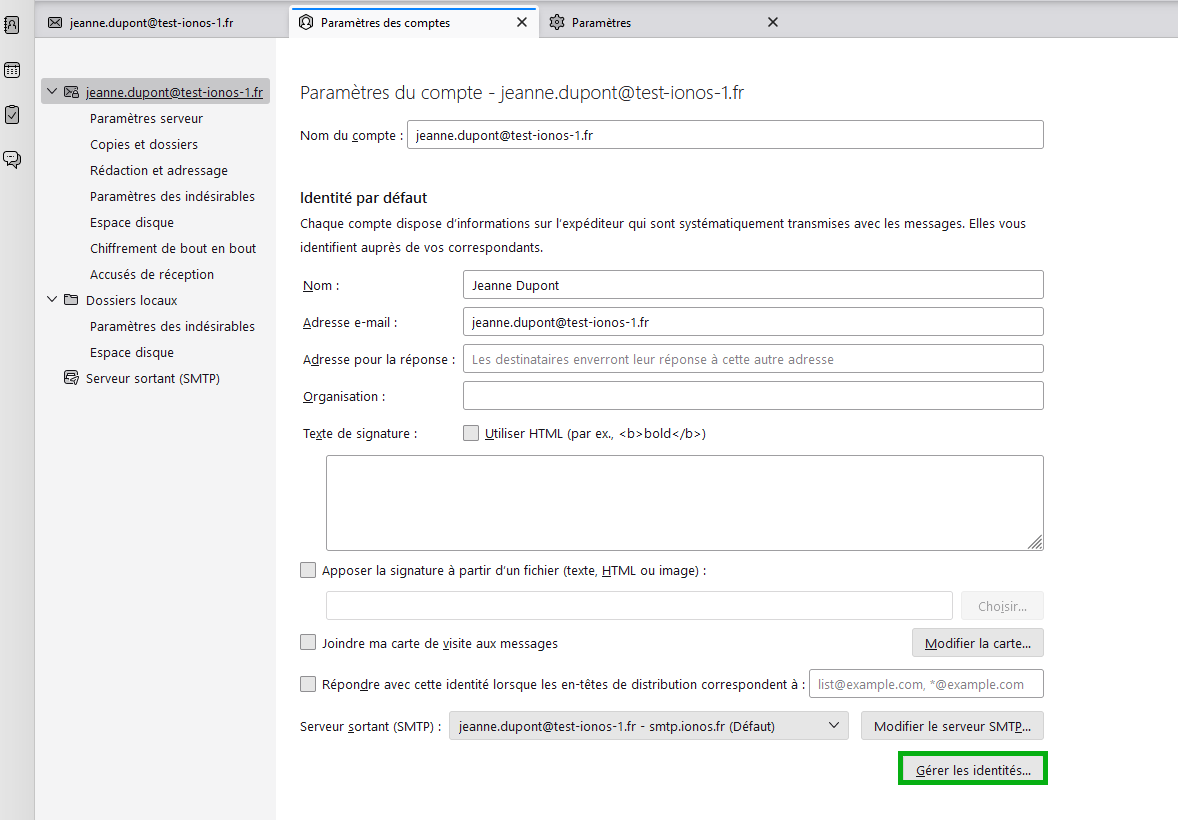Go to Rédaction et adressage settings

click(x=159, y=171)
